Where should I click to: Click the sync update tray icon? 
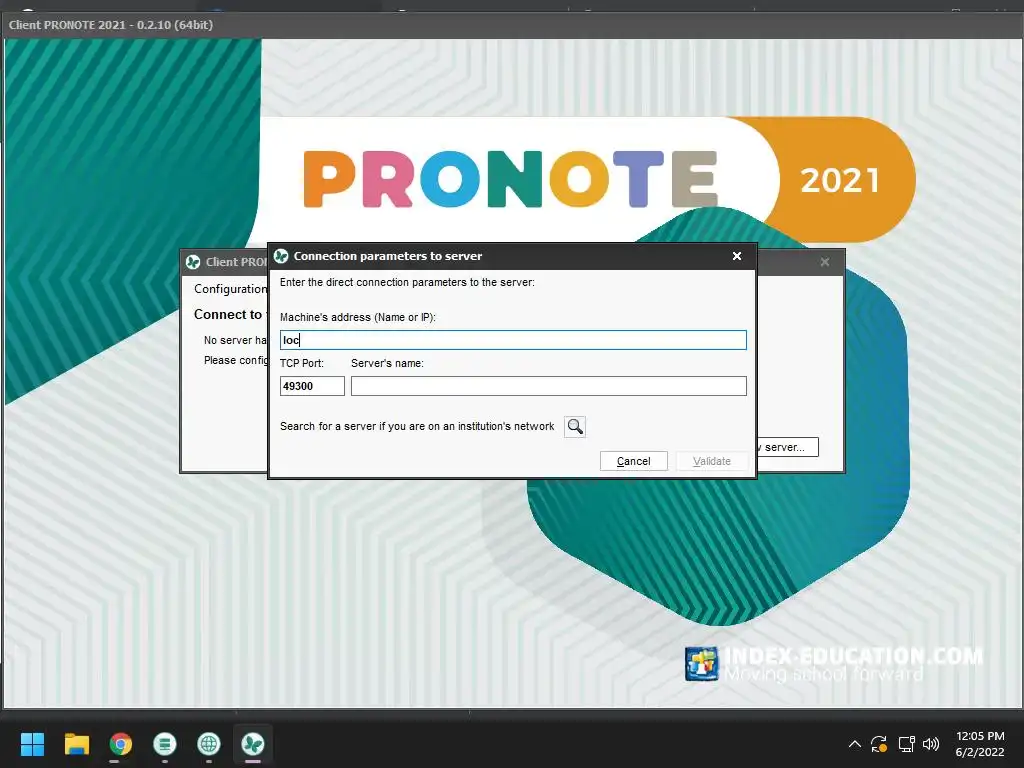click(879, 744)
